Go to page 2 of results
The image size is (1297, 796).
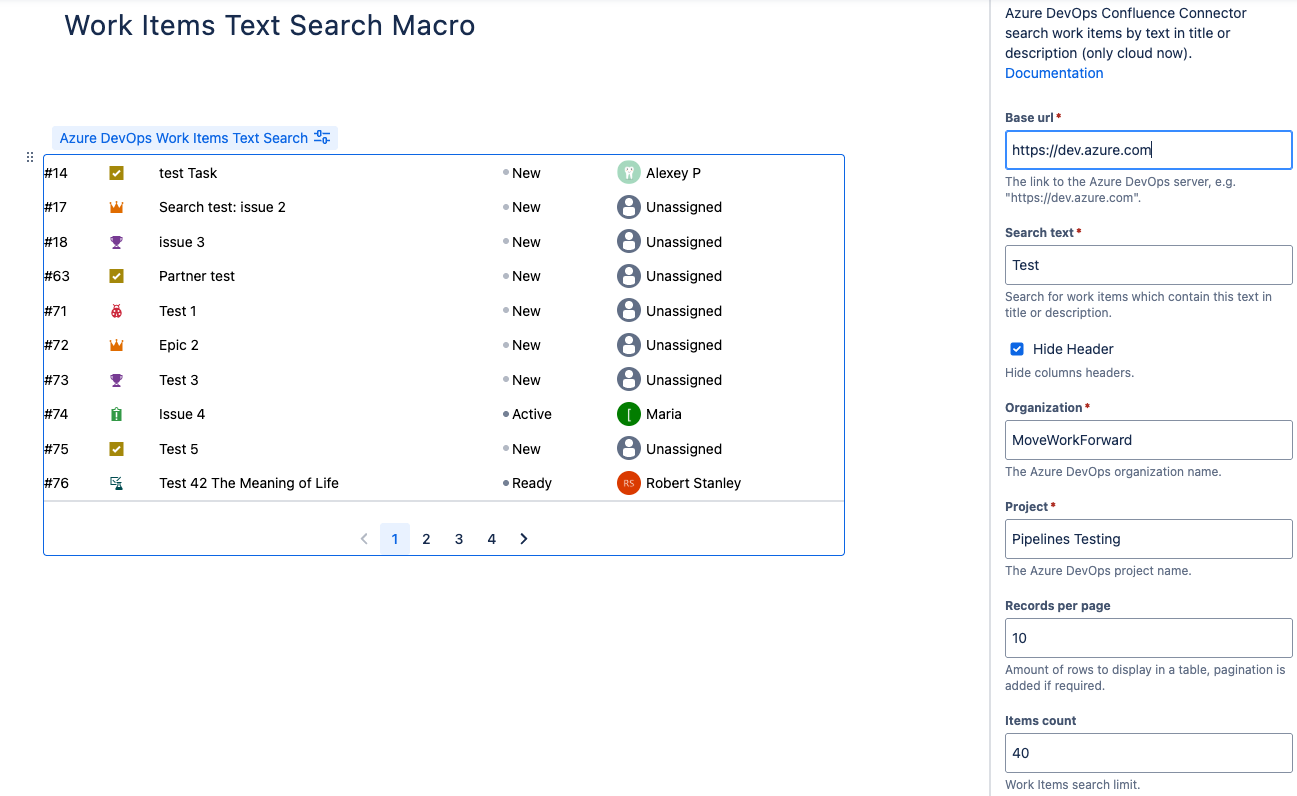(426, 539)
